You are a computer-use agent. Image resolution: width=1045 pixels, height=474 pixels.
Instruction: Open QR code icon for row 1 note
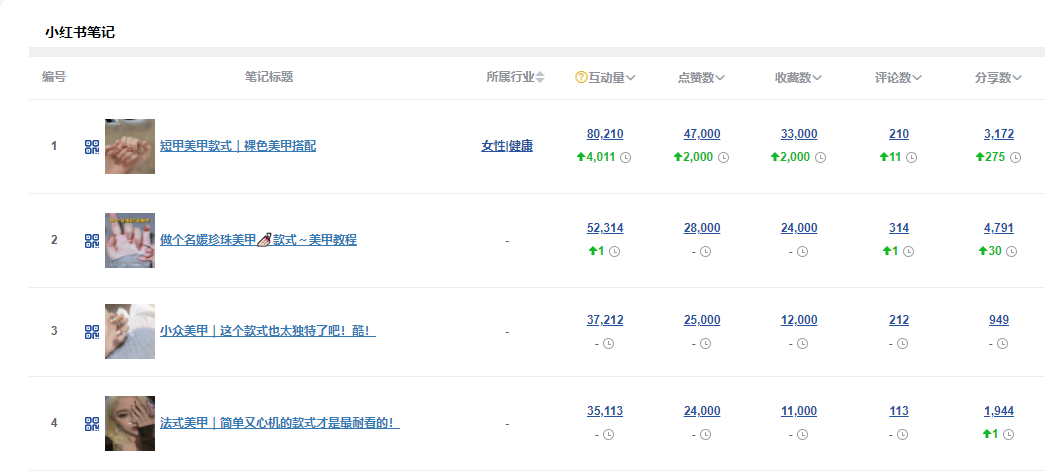coord(92,147)
